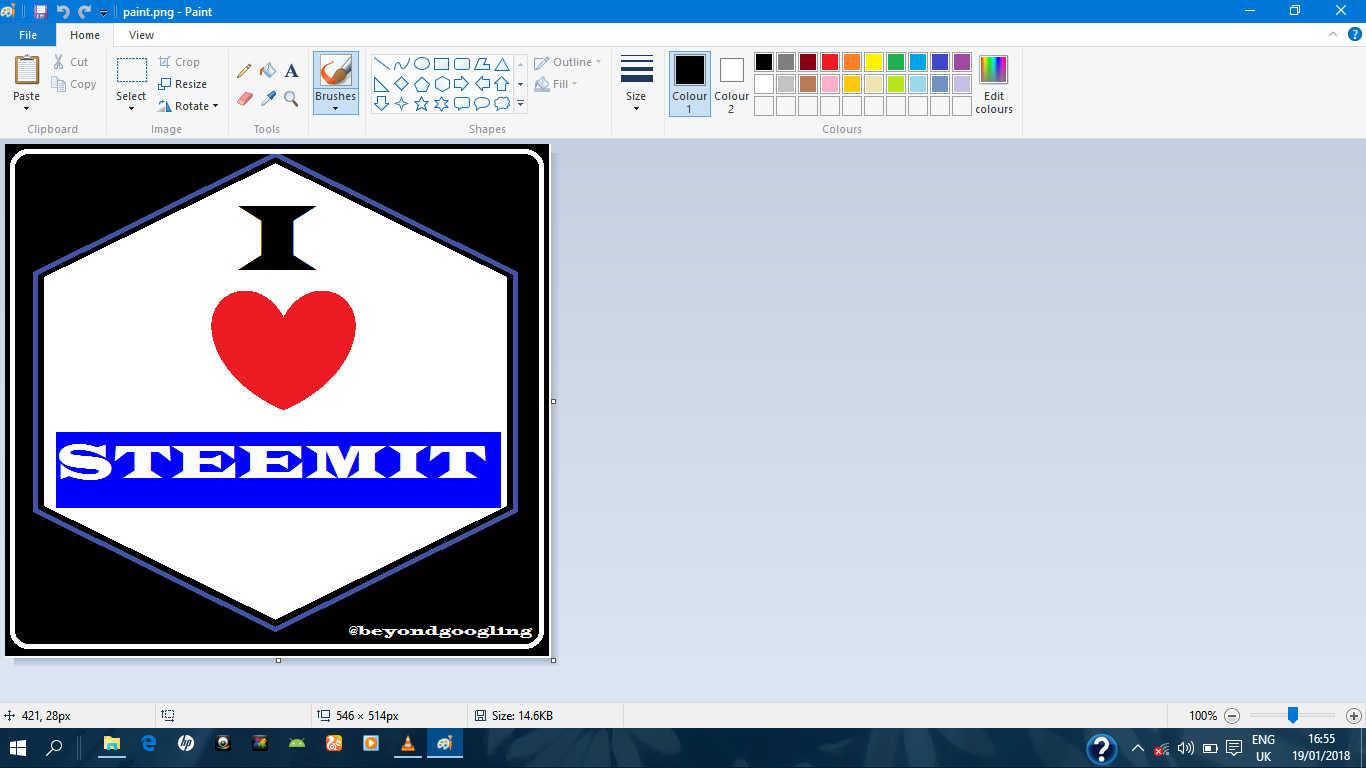
Task: Save using the quick access floppy icon
Action: [x=40, y=12]
